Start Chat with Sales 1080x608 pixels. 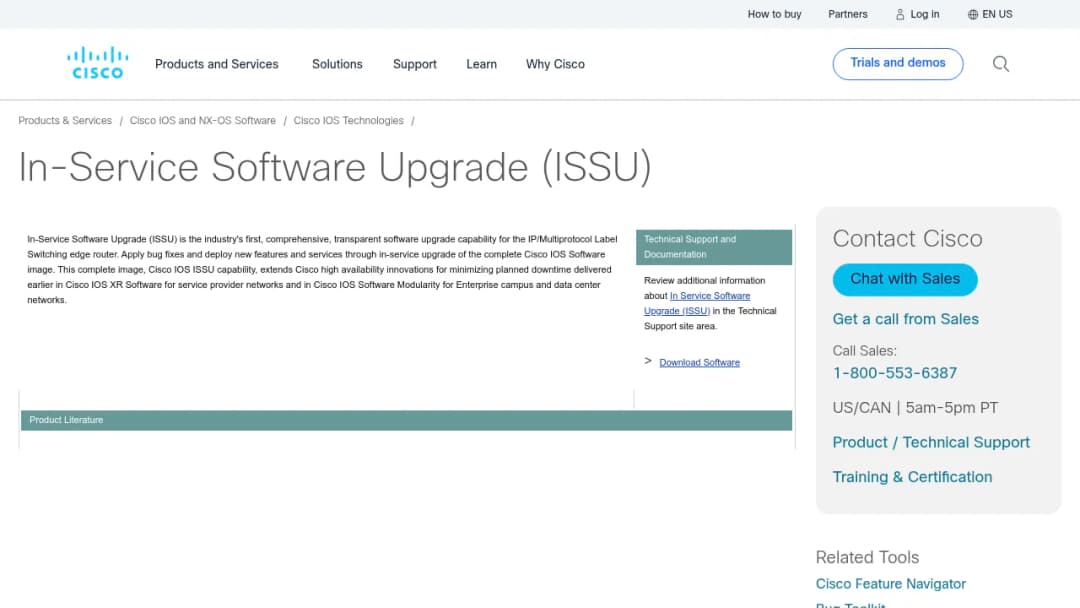point(904,279)
